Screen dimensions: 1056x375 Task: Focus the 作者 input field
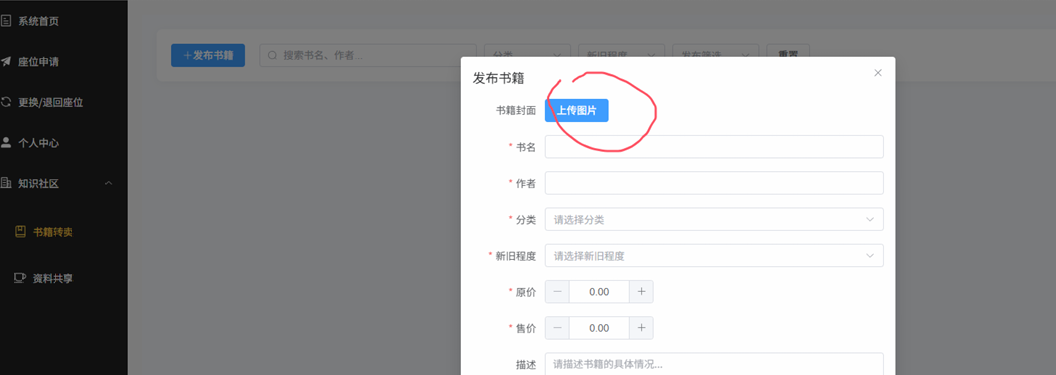click(714, 183)
